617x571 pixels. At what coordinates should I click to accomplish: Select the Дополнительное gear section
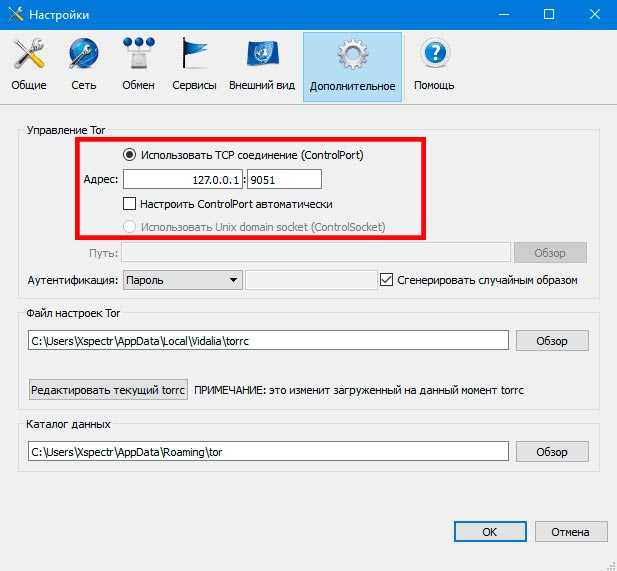pos(352,67)
